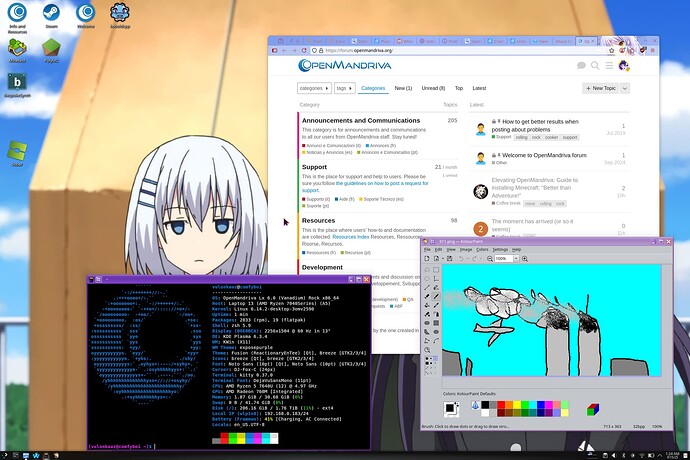Switch to the Latest forum tab
The width and height of the screenshot is (690, 460).
pyautogui.click(x=479, y=88)
